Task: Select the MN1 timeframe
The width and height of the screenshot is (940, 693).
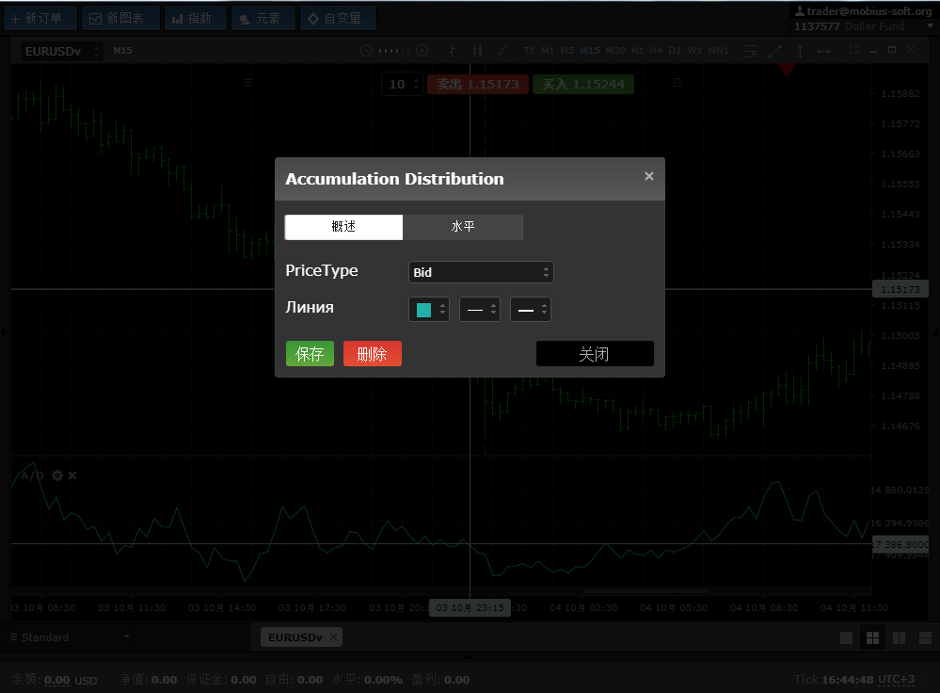Action: click(x=718, y=50)
